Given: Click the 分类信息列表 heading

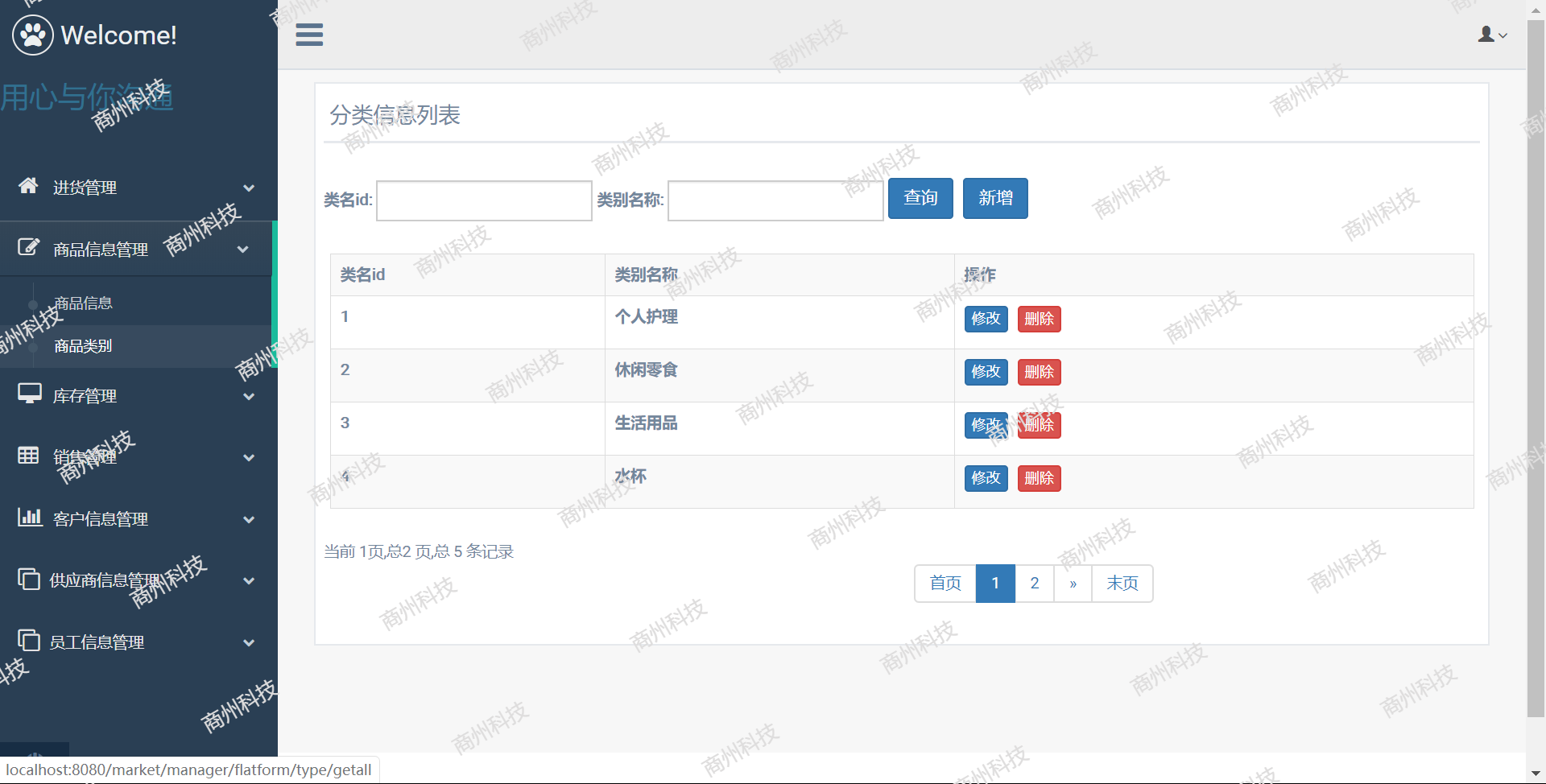Looking at the screenshot, I should (x=395, y=114).
